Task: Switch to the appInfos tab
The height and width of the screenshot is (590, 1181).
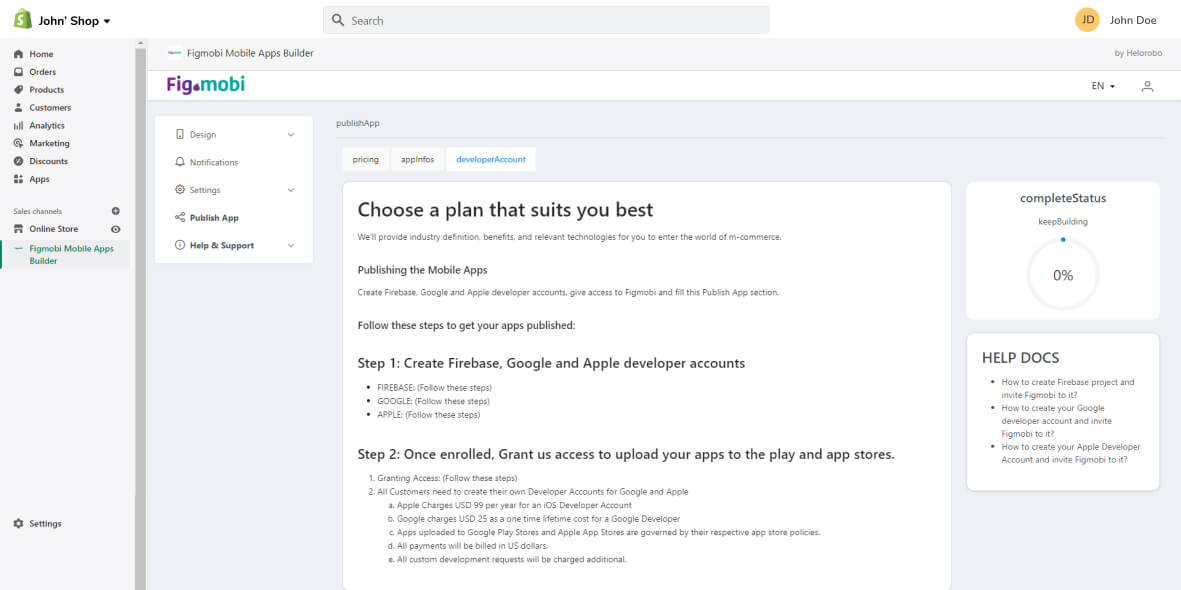Action: (x=417, y=160)
